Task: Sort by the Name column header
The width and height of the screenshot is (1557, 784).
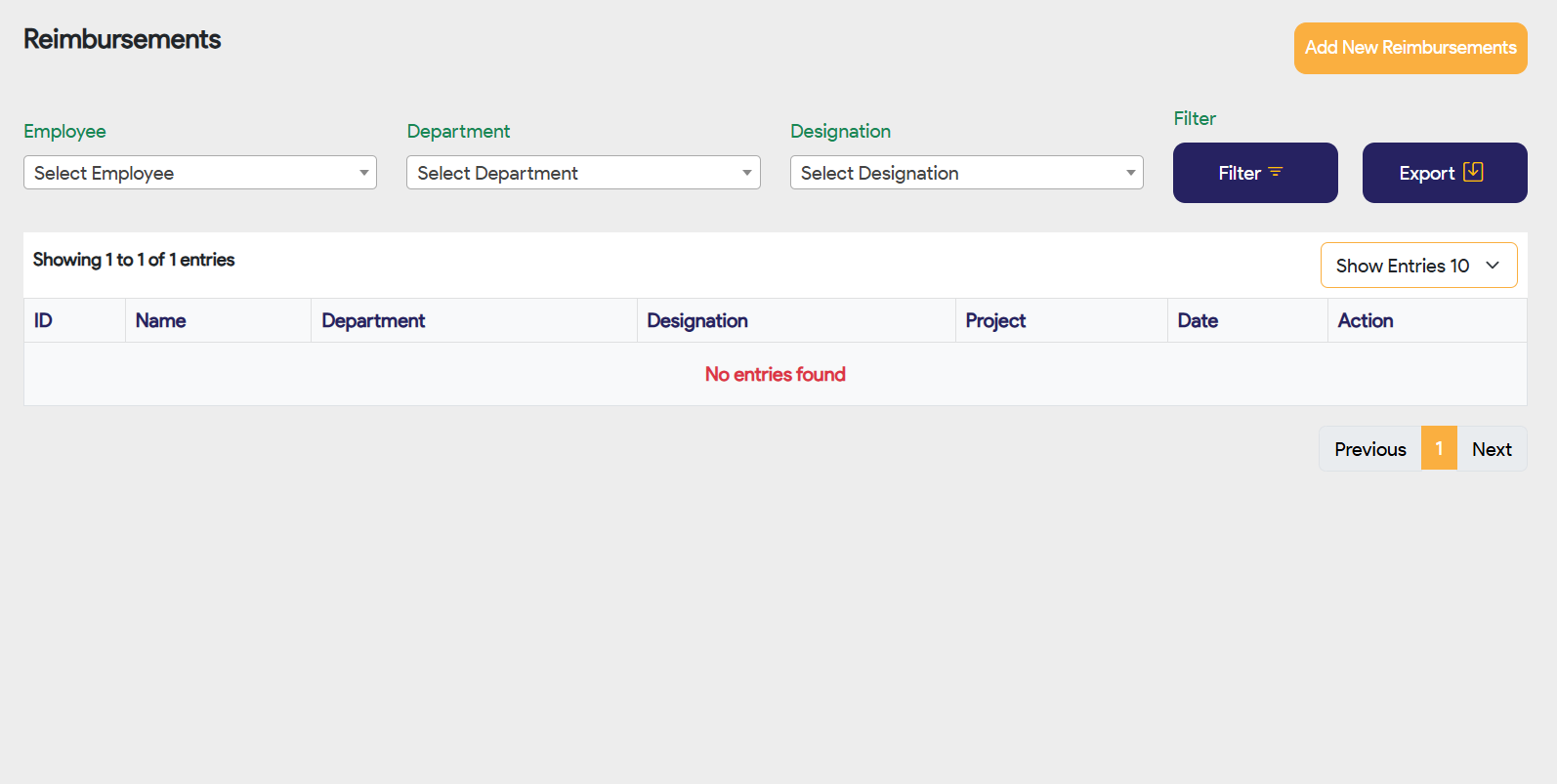Action: [161, 321]
